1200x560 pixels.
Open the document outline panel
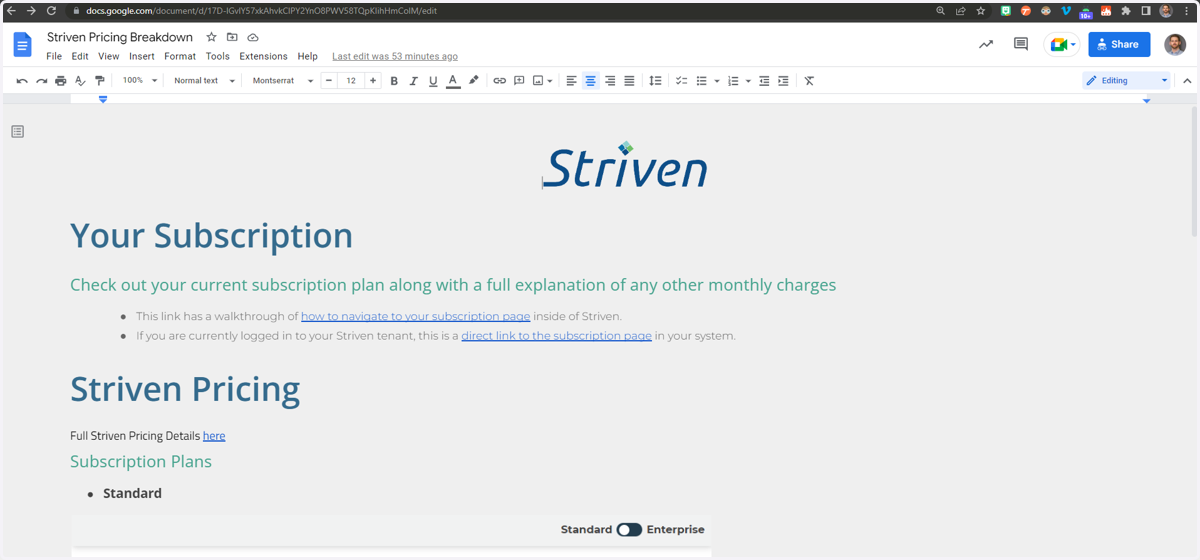pyautogui.click(x=18, y=131)
